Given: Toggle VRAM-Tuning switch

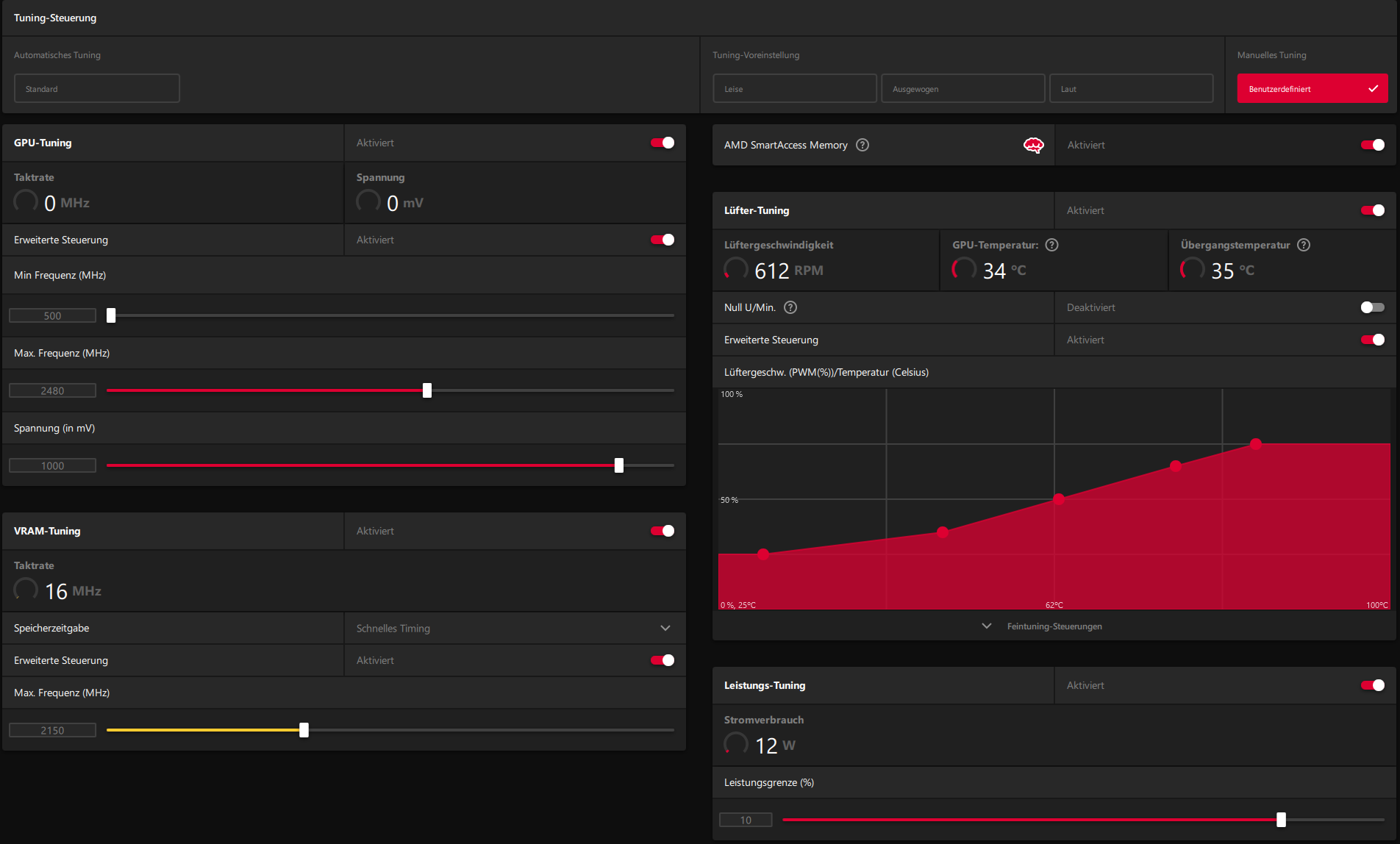Looking at the screenshot, I should (662, 531).
